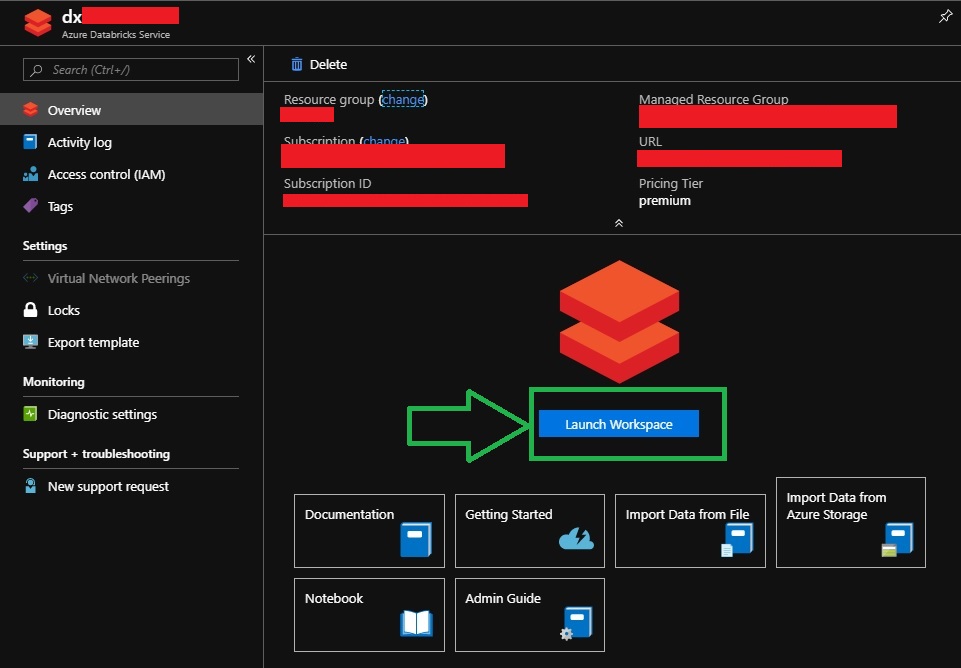Image resolution: width=961 pixels, height=668 pixels.
Task: Click the pin icon at top right
Action: pyautogui.click(x=945, y=17)
